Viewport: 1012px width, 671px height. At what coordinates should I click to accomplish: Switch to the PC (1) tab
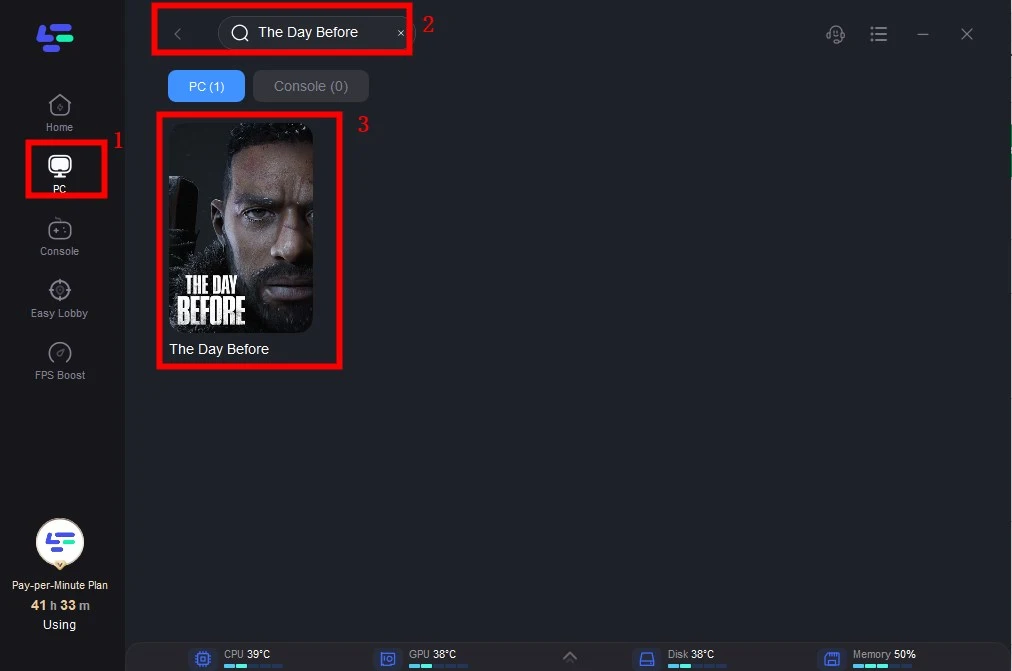tap(206, 86)
